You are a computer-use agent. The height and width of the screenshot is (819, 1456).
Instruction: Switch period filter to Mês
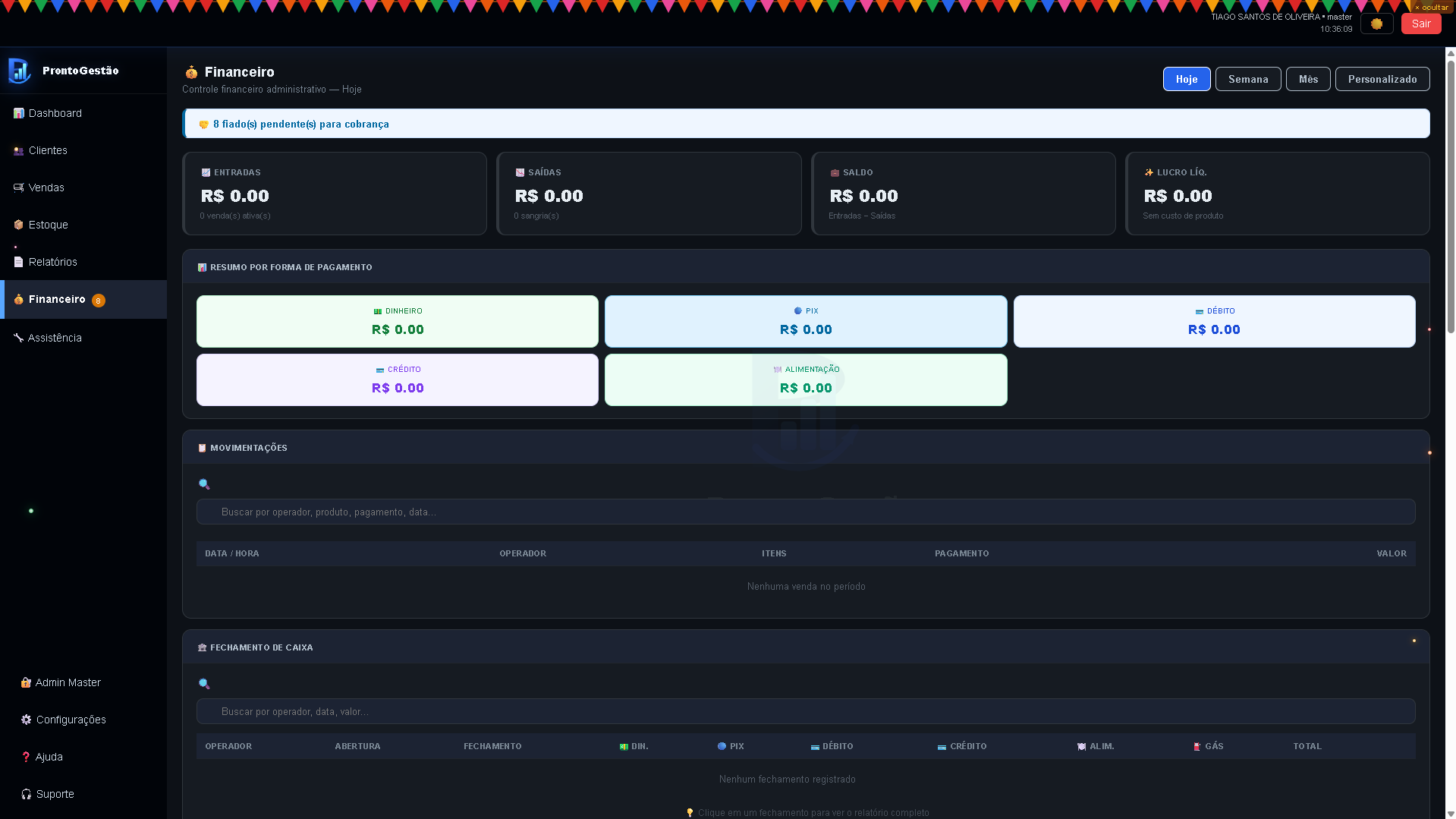1308,79
